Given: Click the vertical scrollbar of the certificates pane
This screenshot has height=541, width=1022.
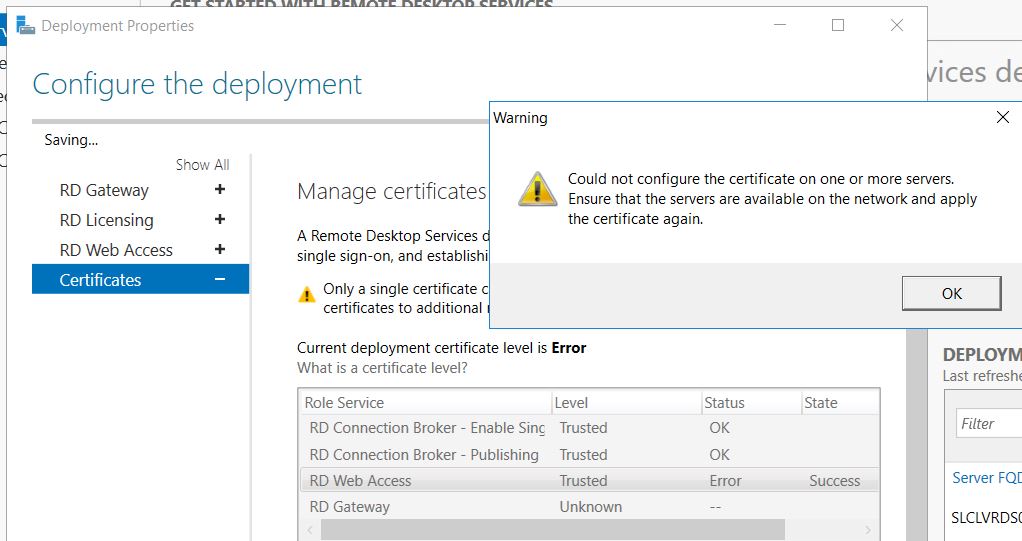Looking at the screenshot, I should pos(917,435).
